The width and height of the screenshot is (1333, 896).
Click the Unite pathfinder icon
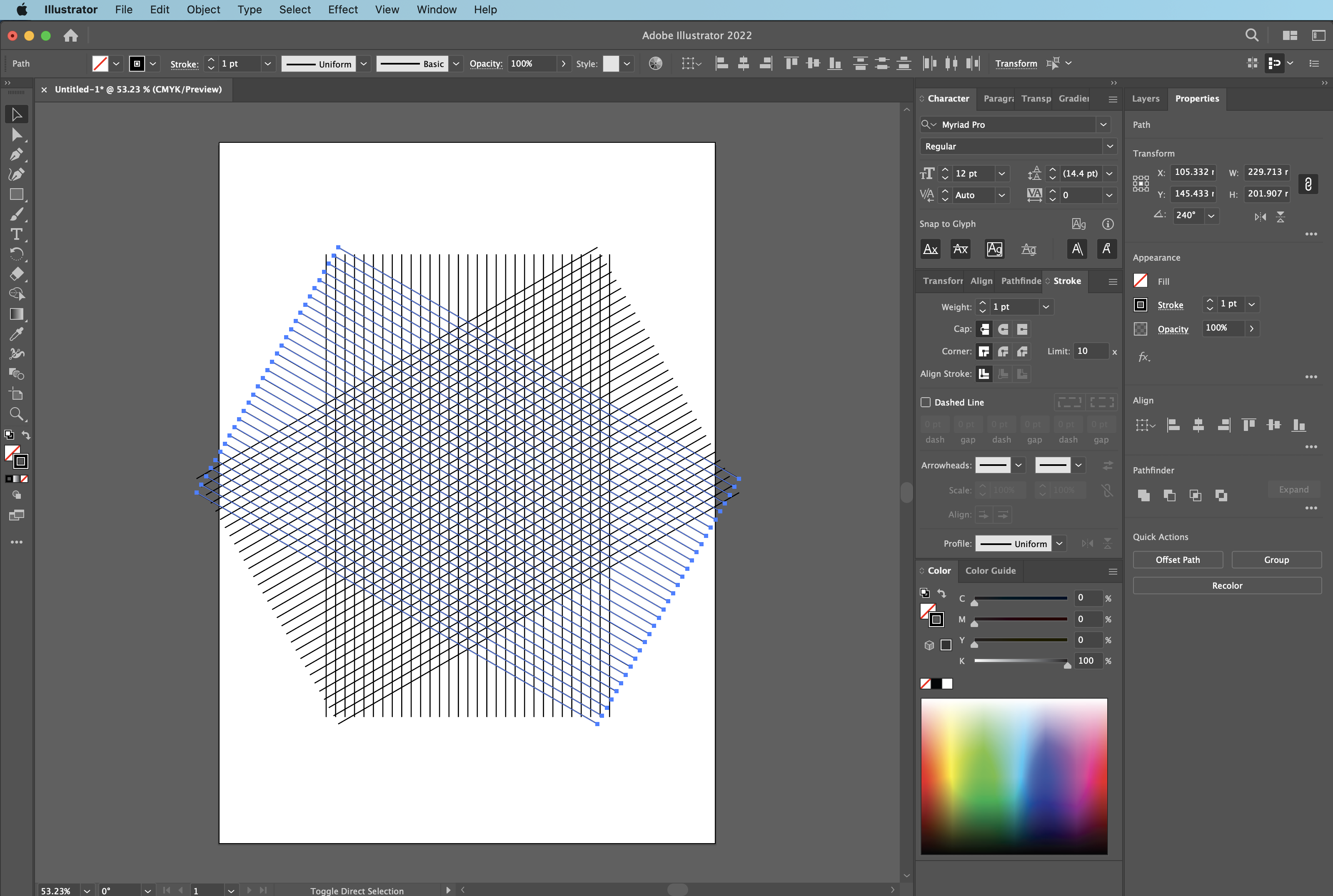pos(1143,495)
